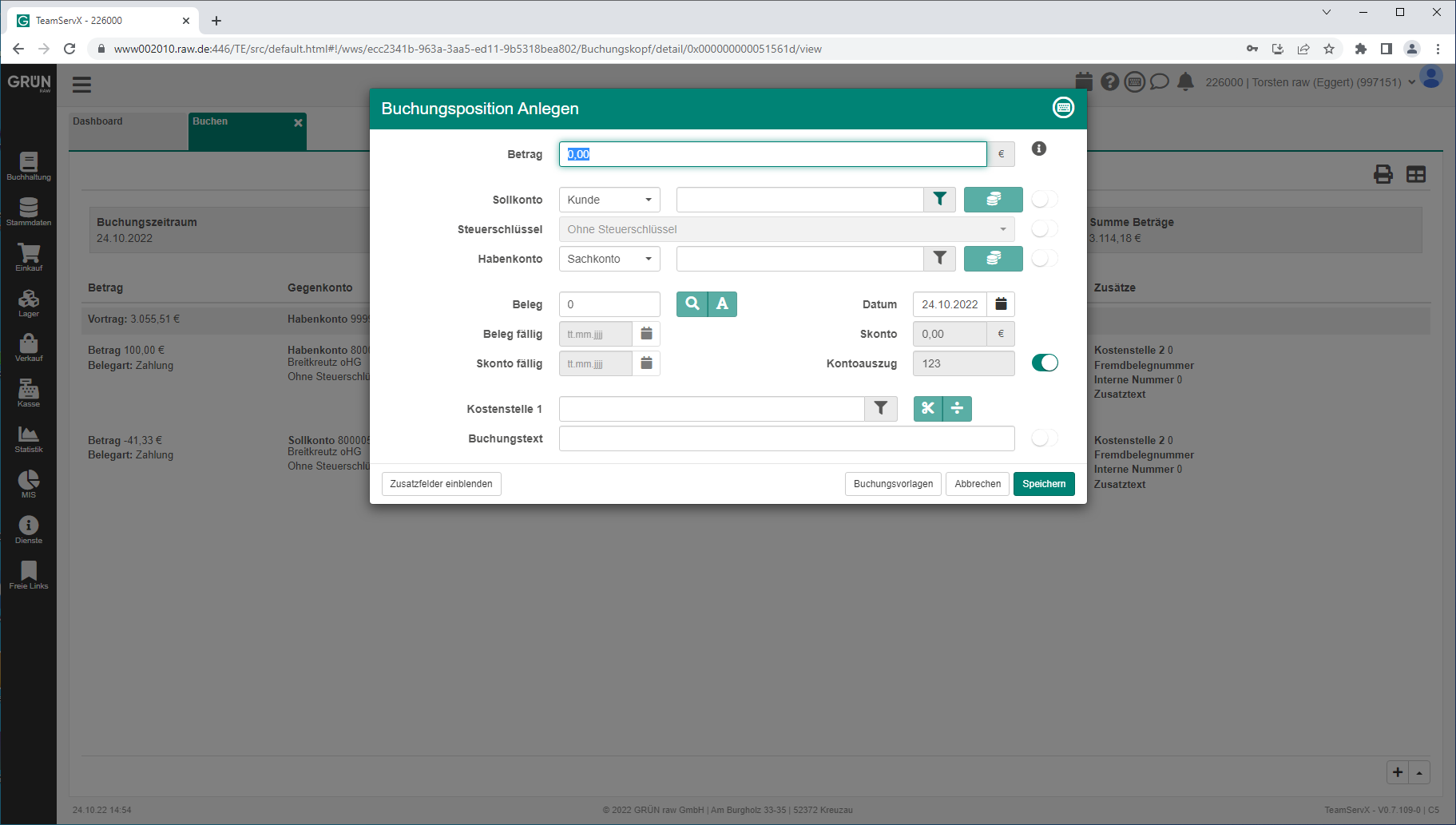
Task: Turn on the Buchungstext toggle
Action: [1044, 438]
